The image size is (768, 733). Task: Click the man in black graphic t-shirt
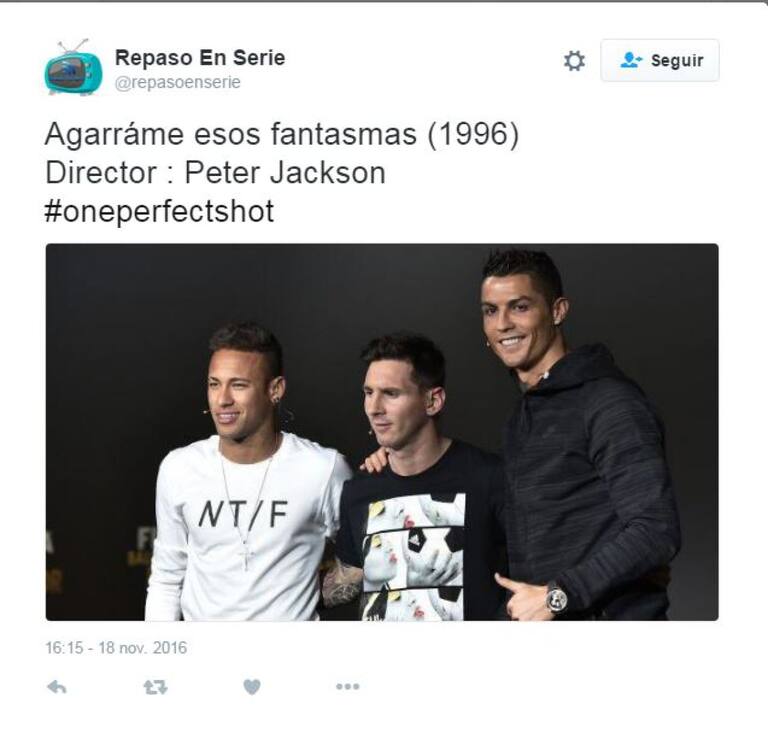(416, 480)
